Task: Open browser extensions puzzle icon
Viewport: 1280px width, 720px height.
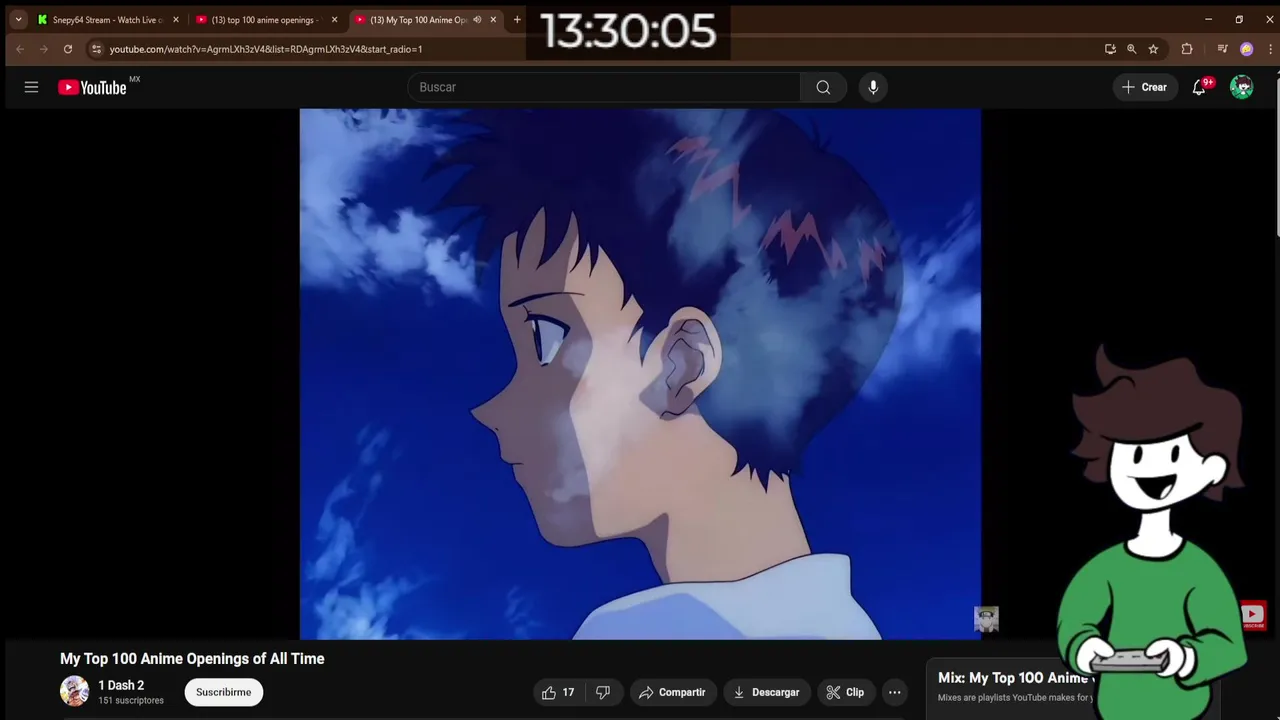Action: (1187, 49)
